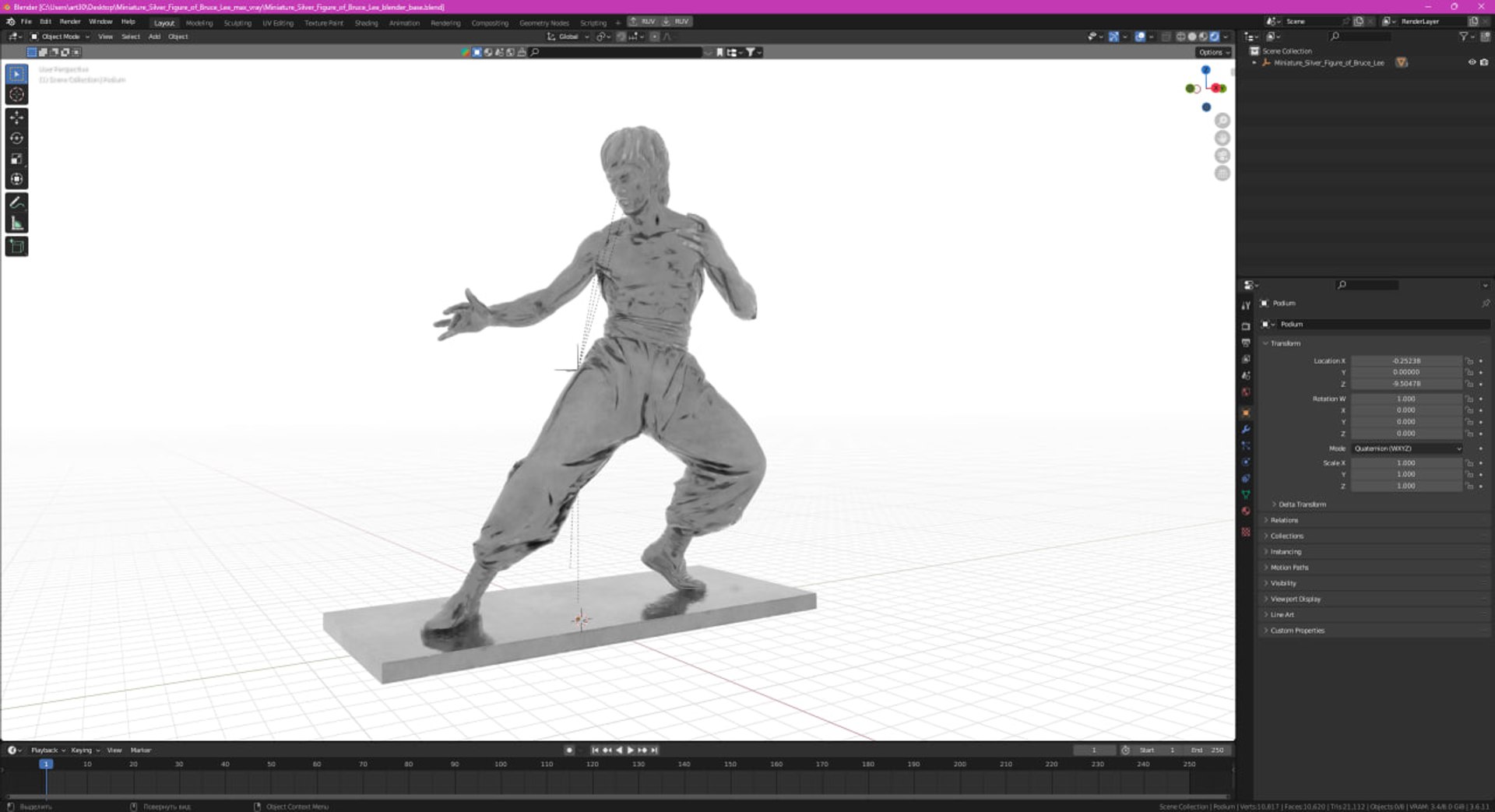Open the Render menu
The height and width of the screenshot is (812, 1495).
[70, 22]
